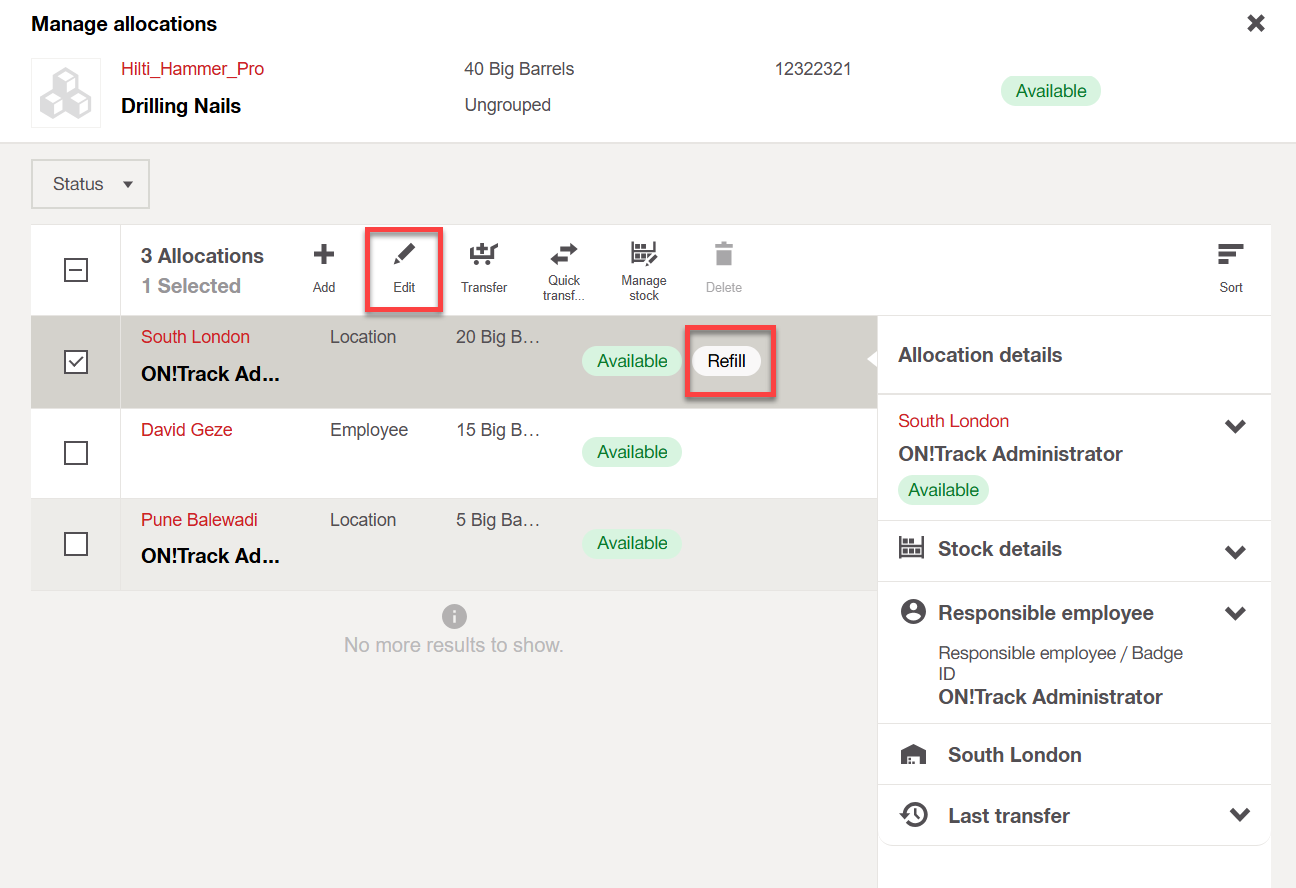Open the Status filter dropdown
This screenshot has width=1296, height=888.
click(x=91, y=184)
